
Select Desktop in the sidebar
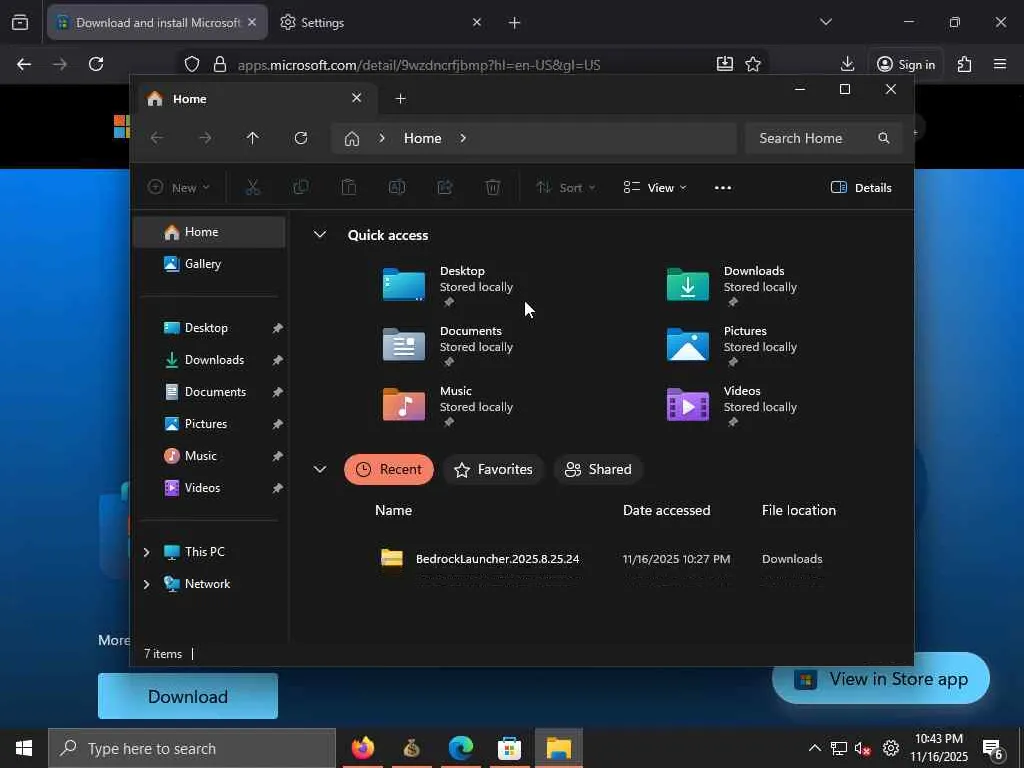point(209,328)
